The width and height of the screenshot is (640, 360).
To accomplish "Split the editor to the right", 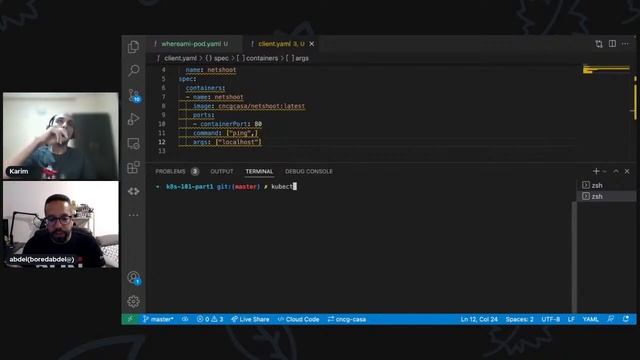I will [x=612, y=44].
